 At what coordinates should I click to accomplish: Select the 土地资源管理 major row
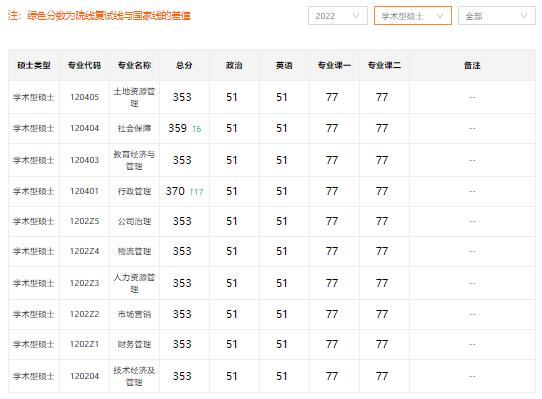[272, 97]
